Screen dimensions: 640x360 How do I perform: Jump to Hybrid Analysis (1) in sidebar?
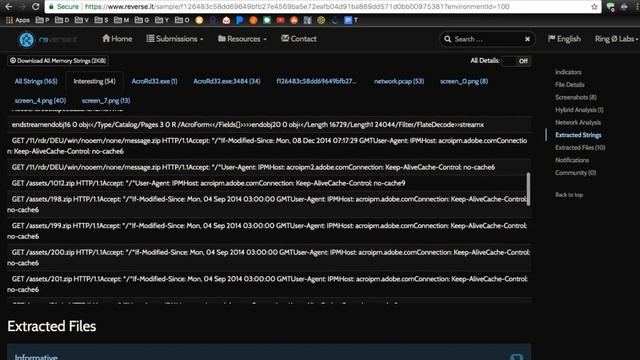[579, 110]
